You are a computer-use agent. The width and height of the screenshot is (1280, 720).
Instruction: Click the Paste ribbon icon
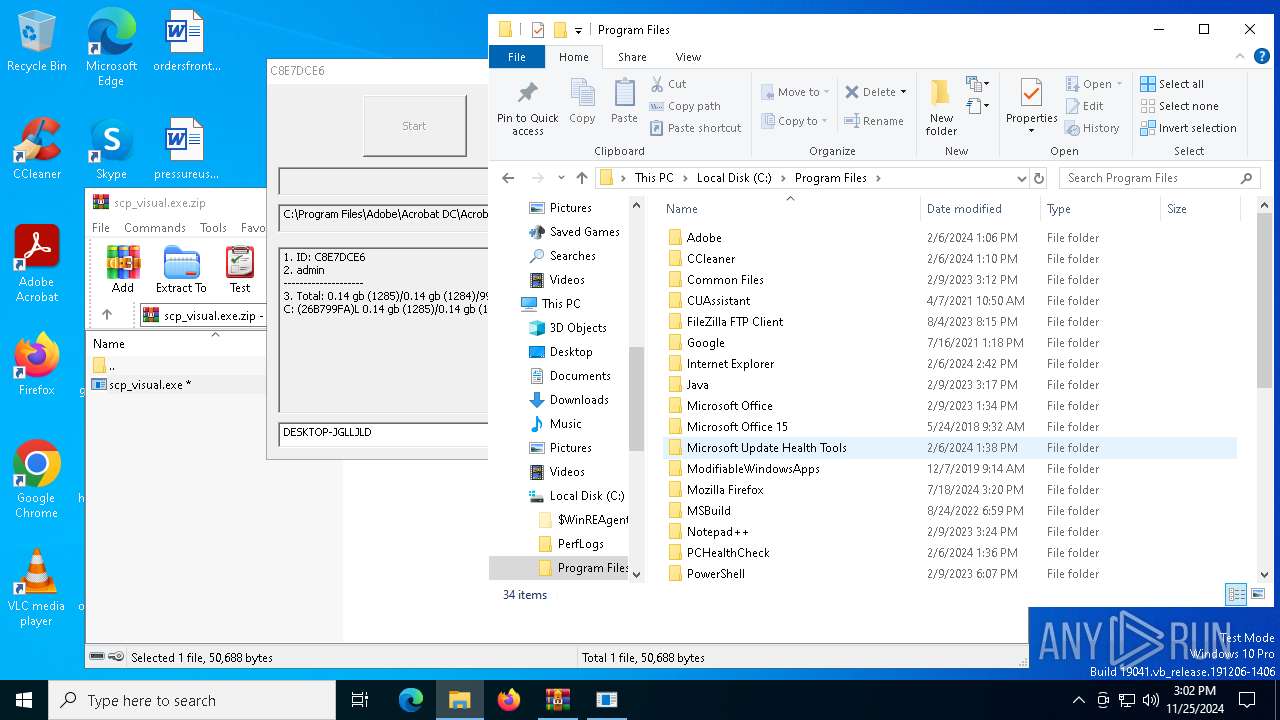pos(624,101)
